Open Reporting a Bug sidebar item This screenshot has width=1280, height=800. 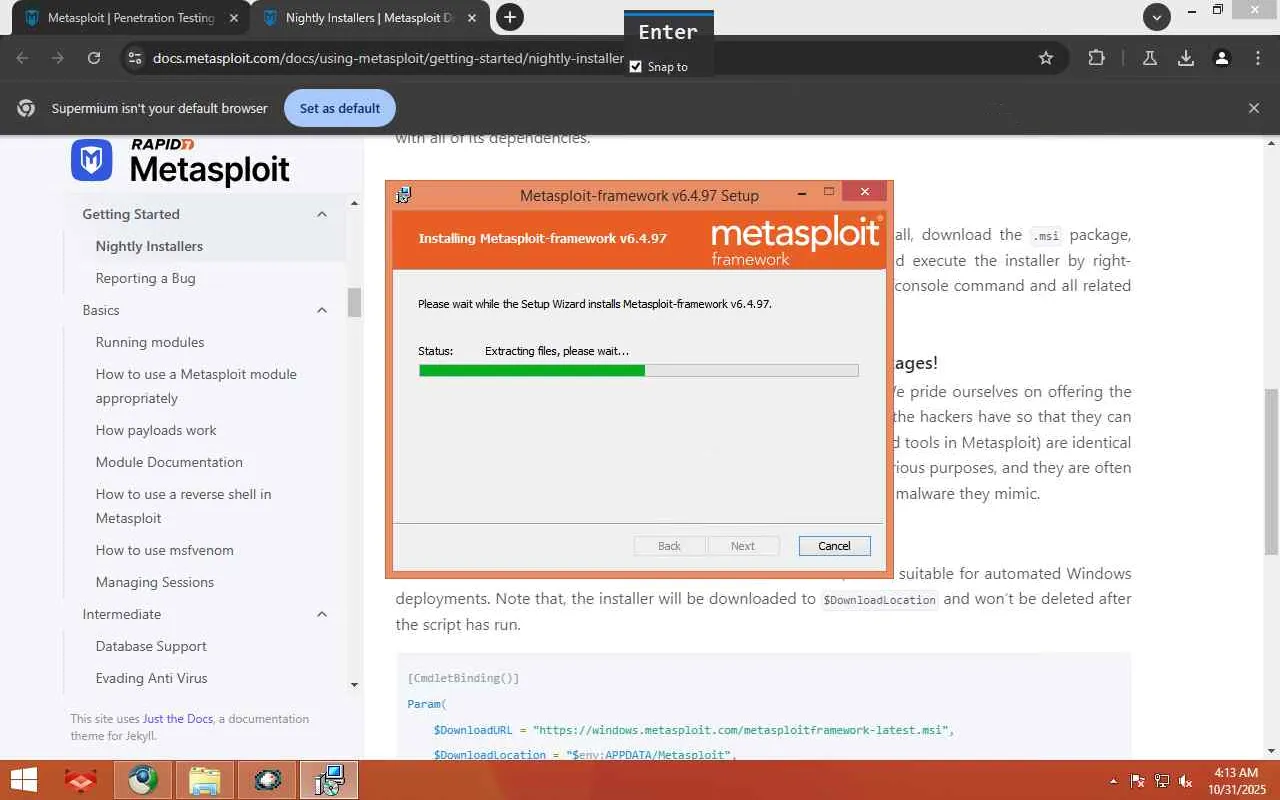tap(146, 278)
